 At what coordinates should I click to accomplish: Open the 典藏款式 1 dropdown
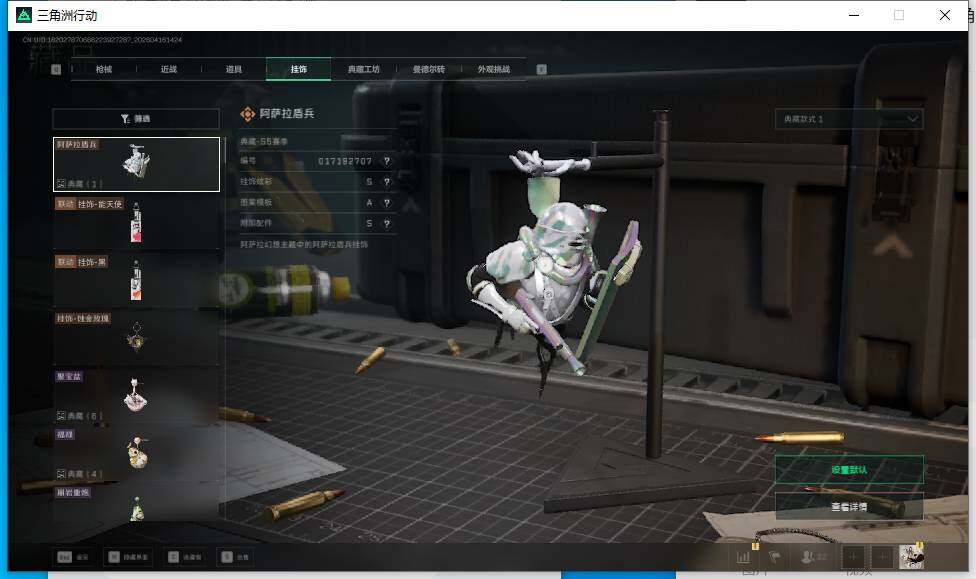click(849, 119)
